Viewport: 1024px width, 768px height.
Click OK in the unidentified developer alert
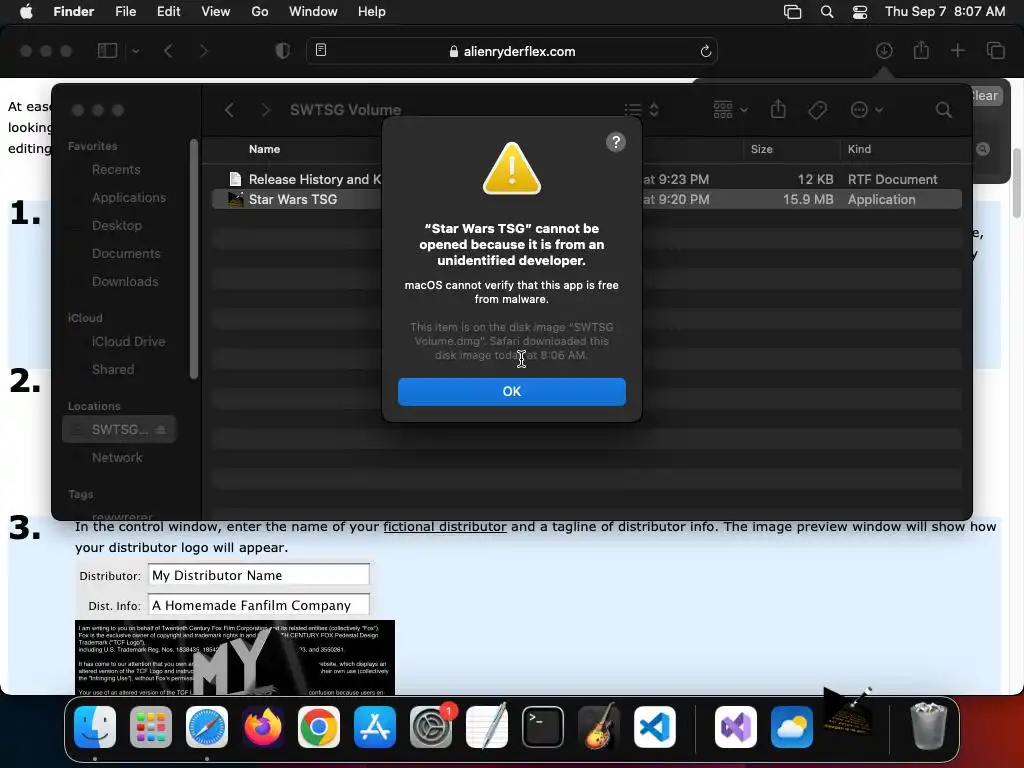pyautogui.click(x=511, y=391)
